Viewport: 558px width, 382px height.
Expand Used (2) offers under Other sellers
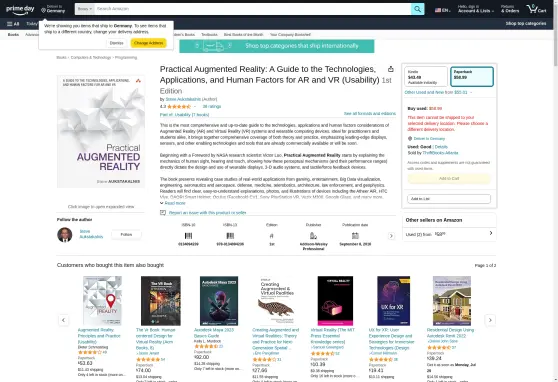click(x=449, y=234)
